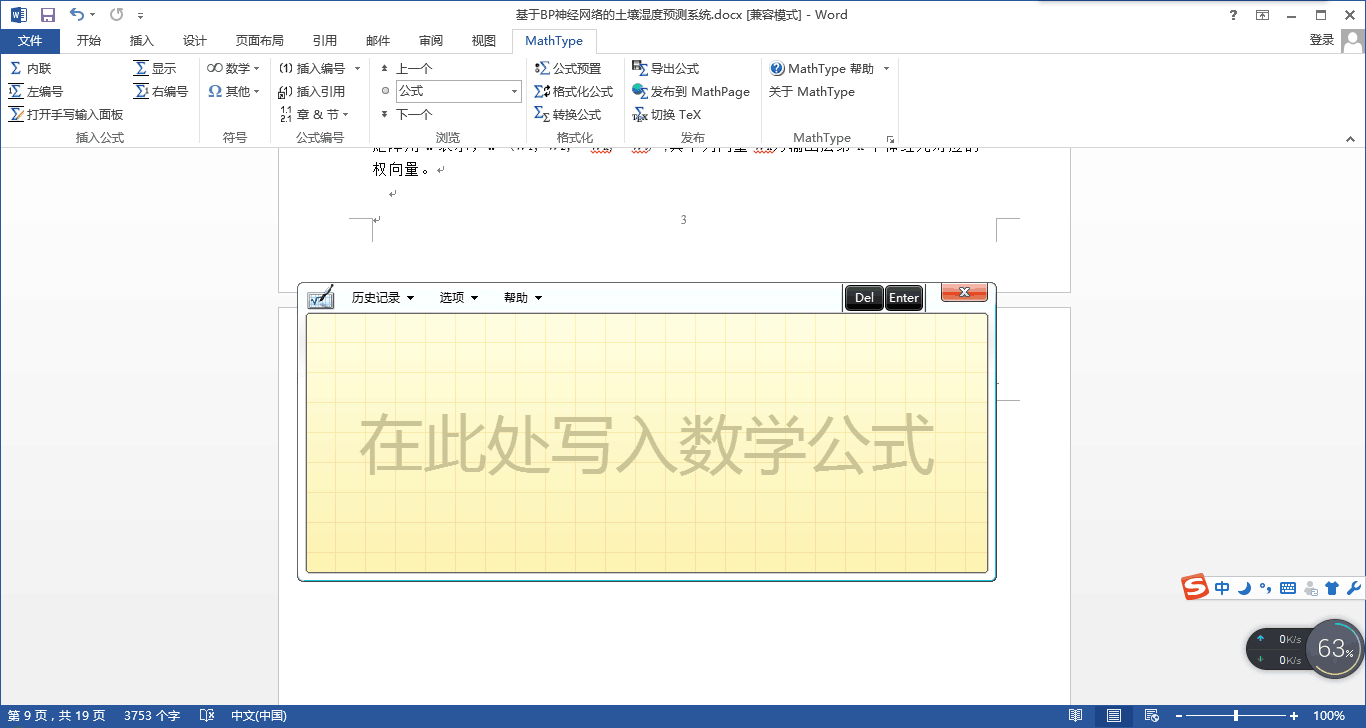Open 帮助 menu in input panel
Viewport: 1366px width, 728px height.
click(523, 297)
